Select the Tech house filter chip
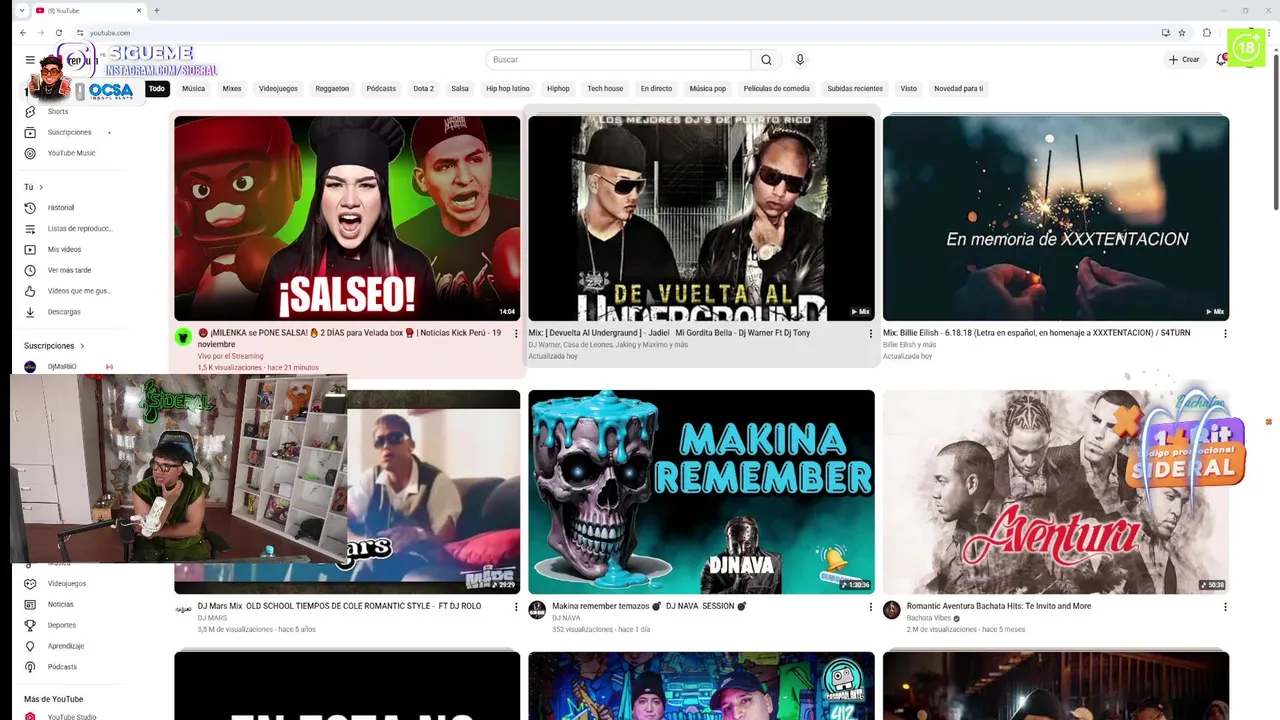This screenshot has height=720, width=1280. coord(605,88)
